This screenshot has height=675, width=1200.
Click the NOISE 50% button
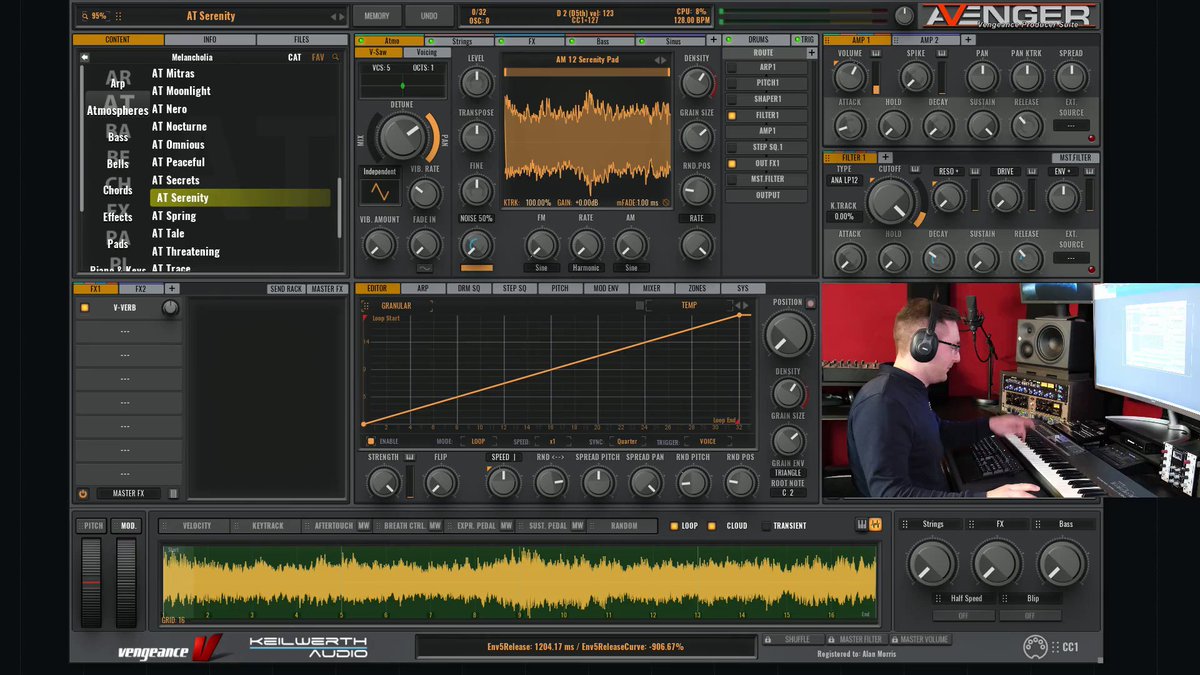coord(477,218)
